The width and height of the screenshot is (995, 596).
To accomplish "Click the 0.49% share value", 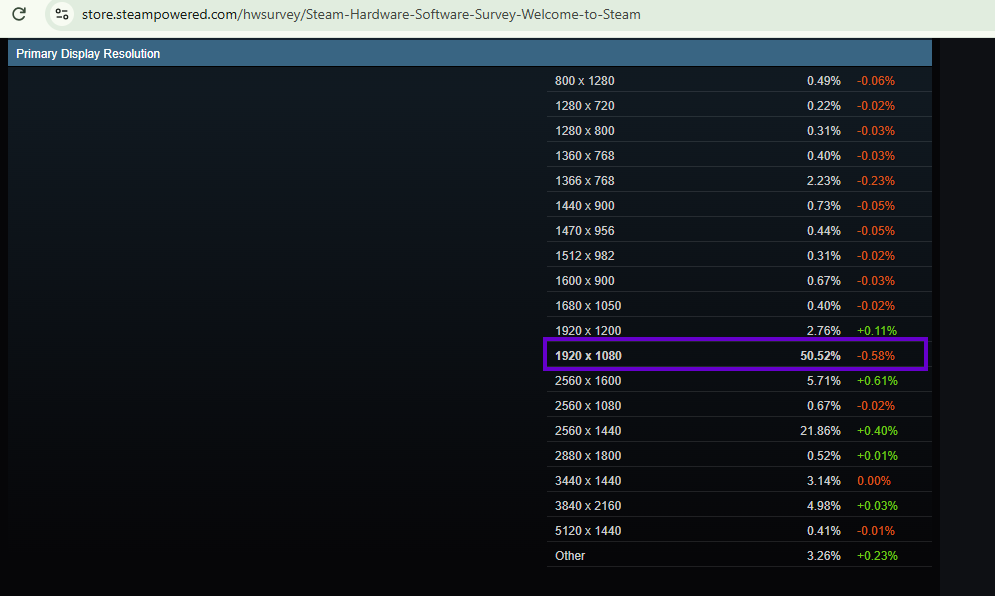I will (824, 81).
